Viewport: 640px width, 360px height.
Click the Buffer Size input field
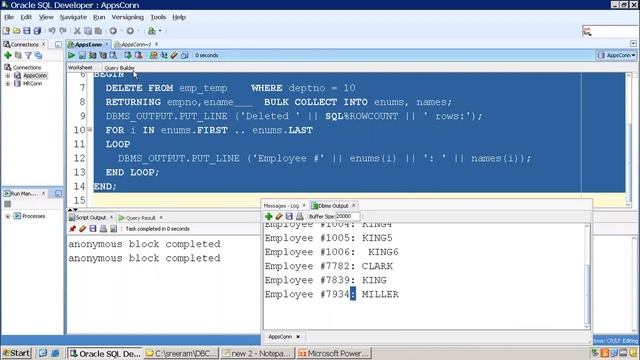347,216
